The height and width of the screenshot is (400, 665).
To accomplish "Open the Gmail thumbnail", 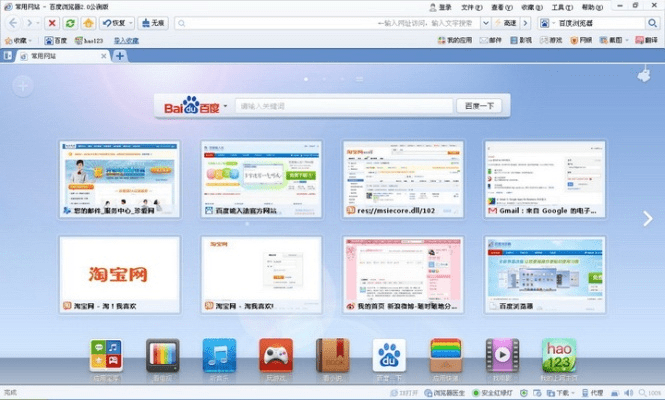I will [x=545, y=179].
